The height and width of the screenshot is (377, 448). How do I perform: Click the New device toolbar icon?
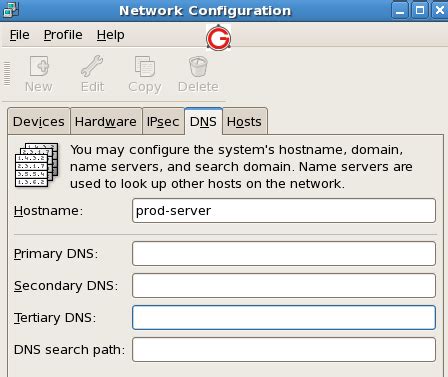(x=39, y=66)
